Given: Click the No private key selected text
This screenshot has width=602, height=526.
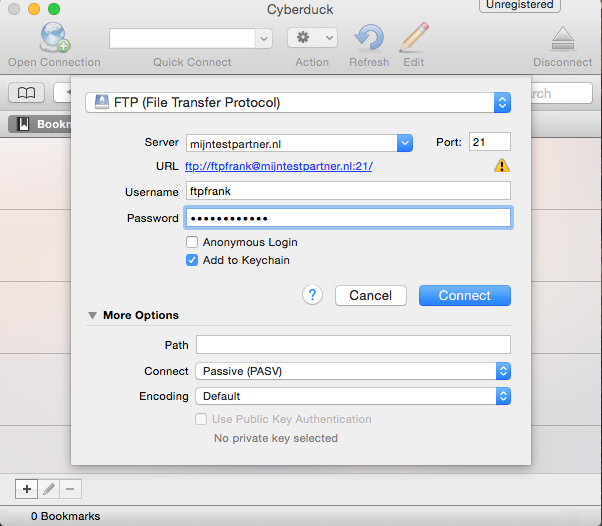Looking at the screenshot, I should click(x=276, y=438).
